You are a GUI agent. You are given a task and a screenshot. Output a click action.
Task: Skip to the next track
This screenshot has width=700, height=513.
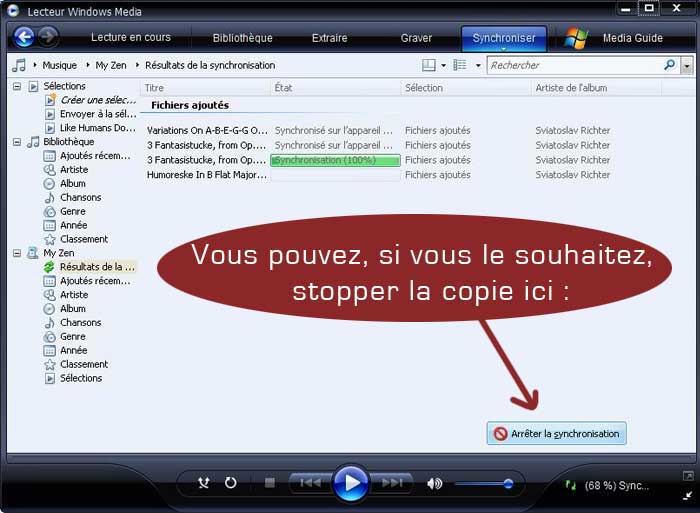[393, 483]
